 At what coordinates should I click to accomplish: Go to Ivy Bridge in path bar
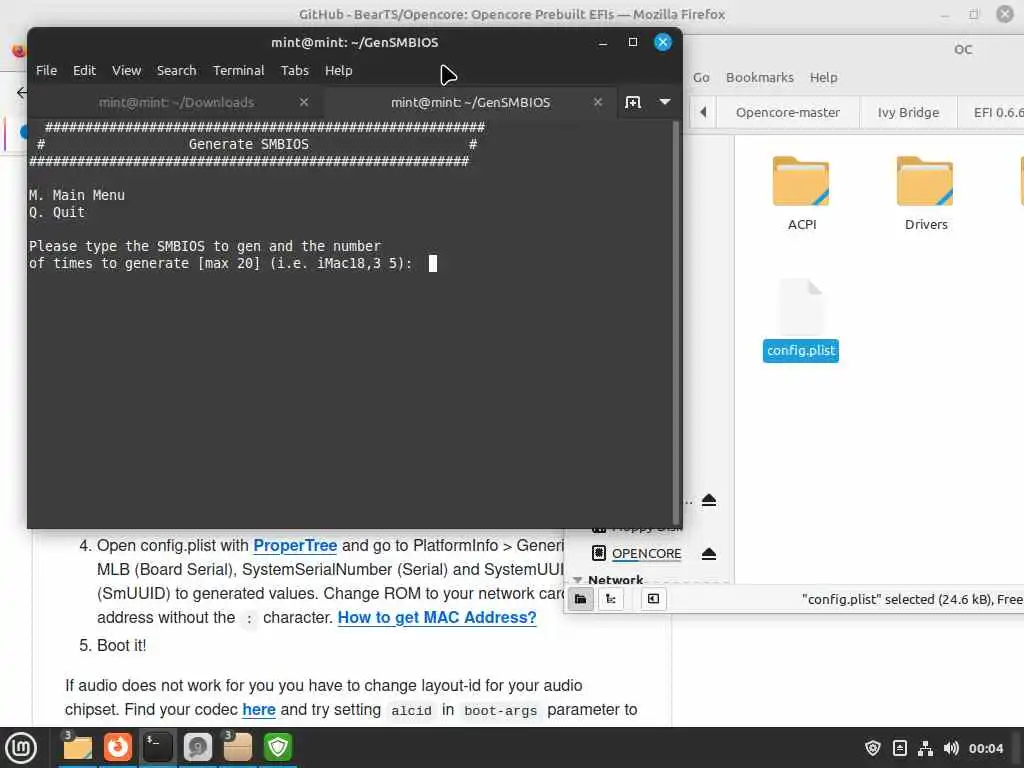(908, 112)
